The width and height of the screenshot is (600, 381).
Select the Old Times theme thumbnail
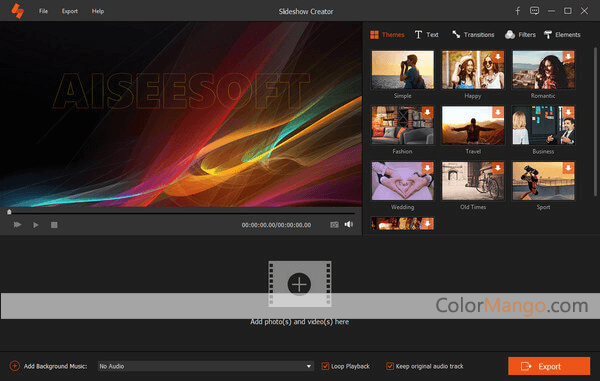coord(473,181)
